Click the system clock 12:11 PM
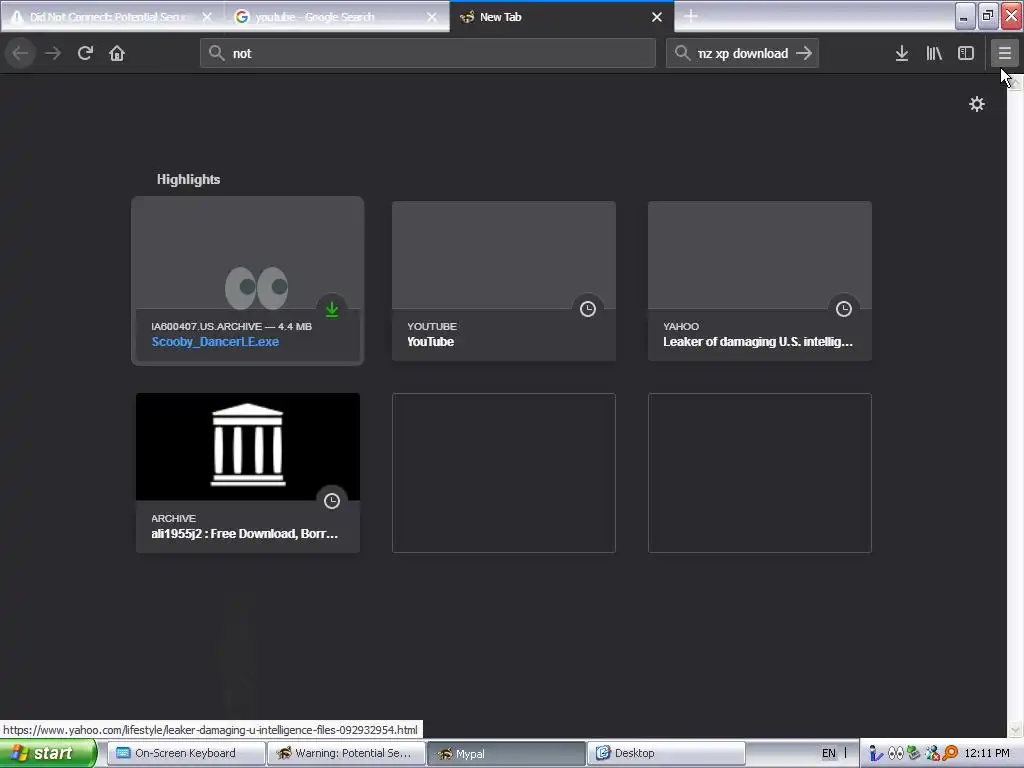1024x768 pixels. coord(987,753)
